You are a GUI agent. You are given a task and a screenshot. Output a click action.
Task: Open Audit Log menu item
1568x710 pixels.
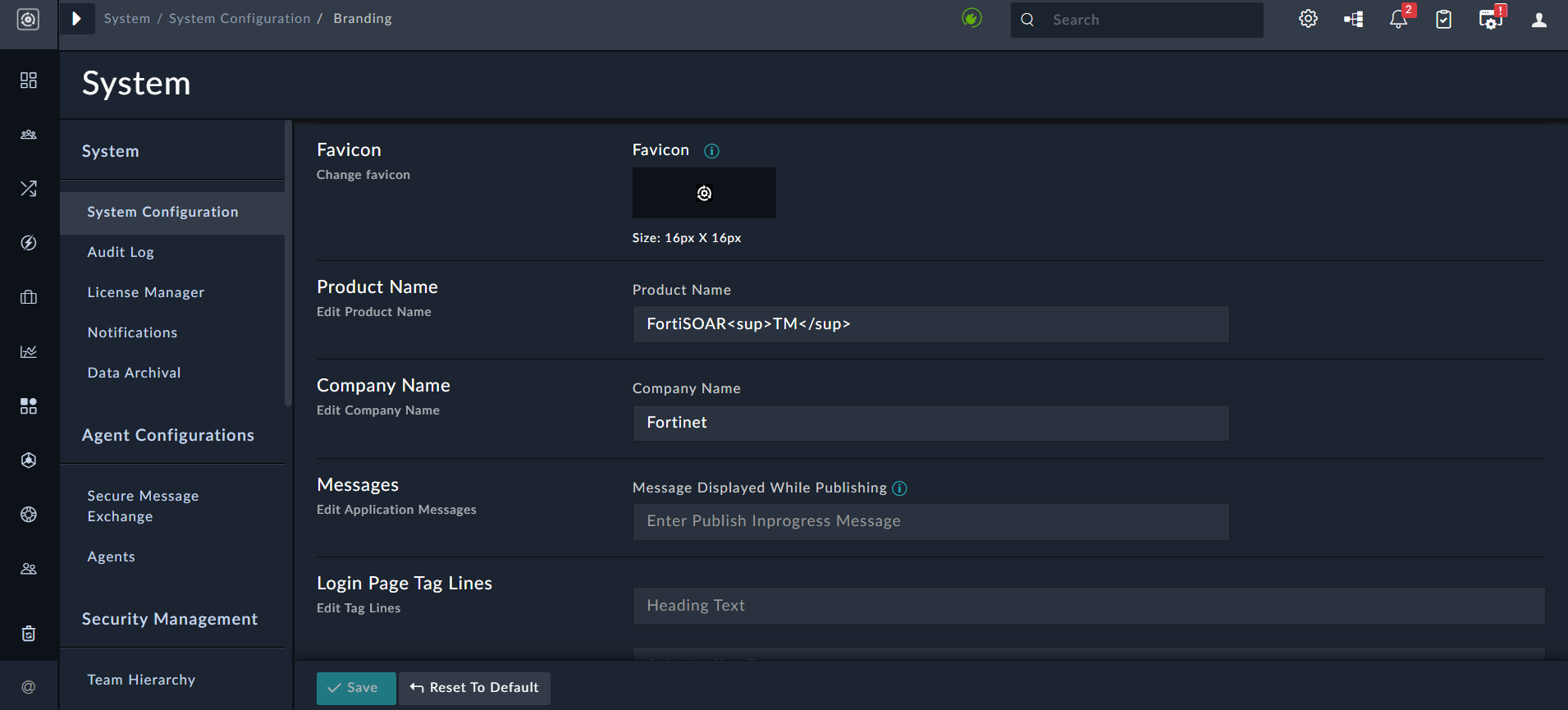[121, 252]
